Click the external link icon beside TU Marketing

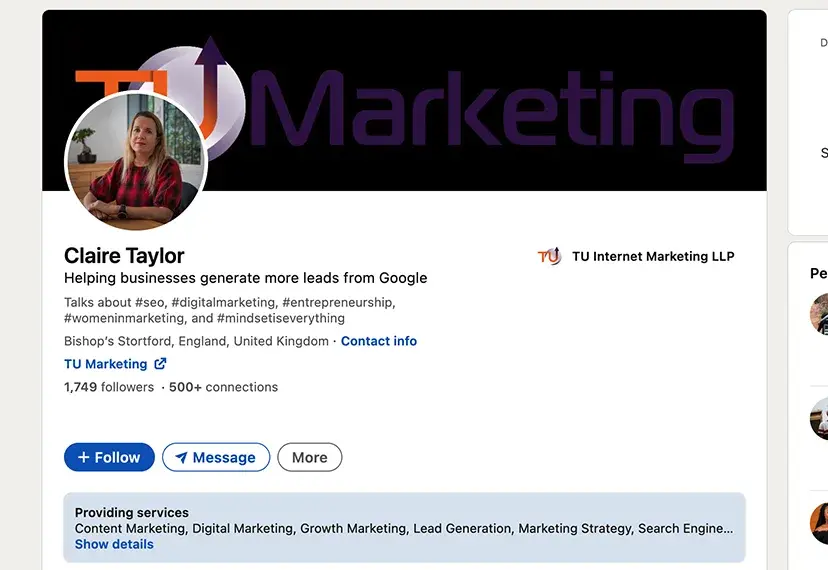point(160,363)
